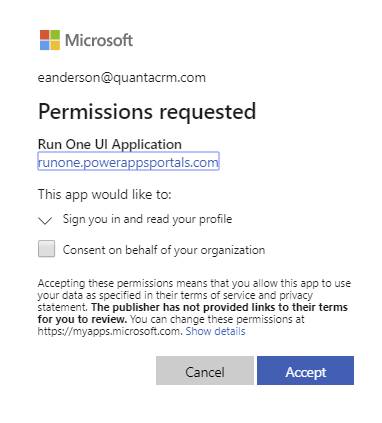Screen dimensions: 382x423
Task: Click the blue square of Microsoft logo
Action: pyautogui.click(x=45, y=45)
